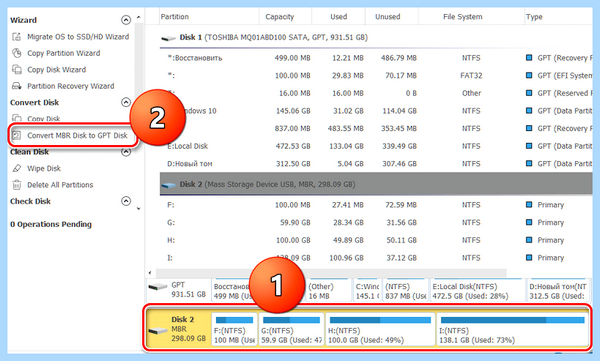Start Copy Disk Wizard

tap(56, 70)
